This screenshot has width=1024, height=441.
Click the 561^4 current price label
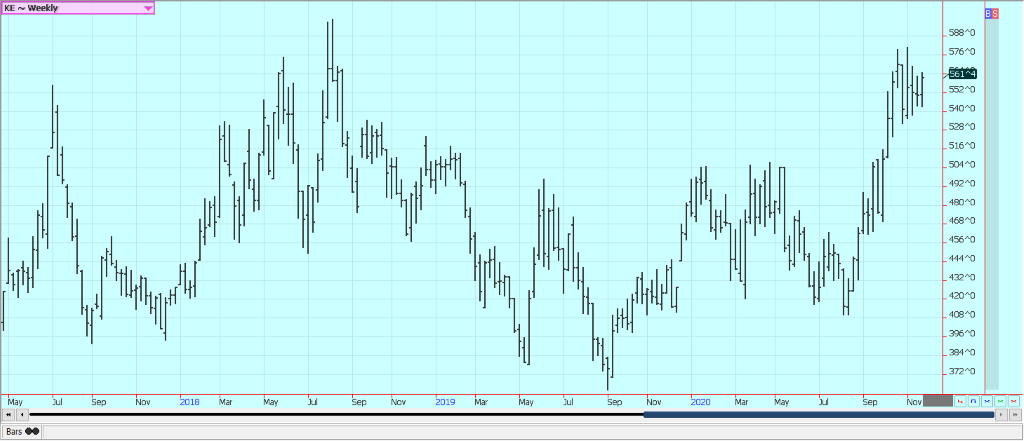coord(963,74)
